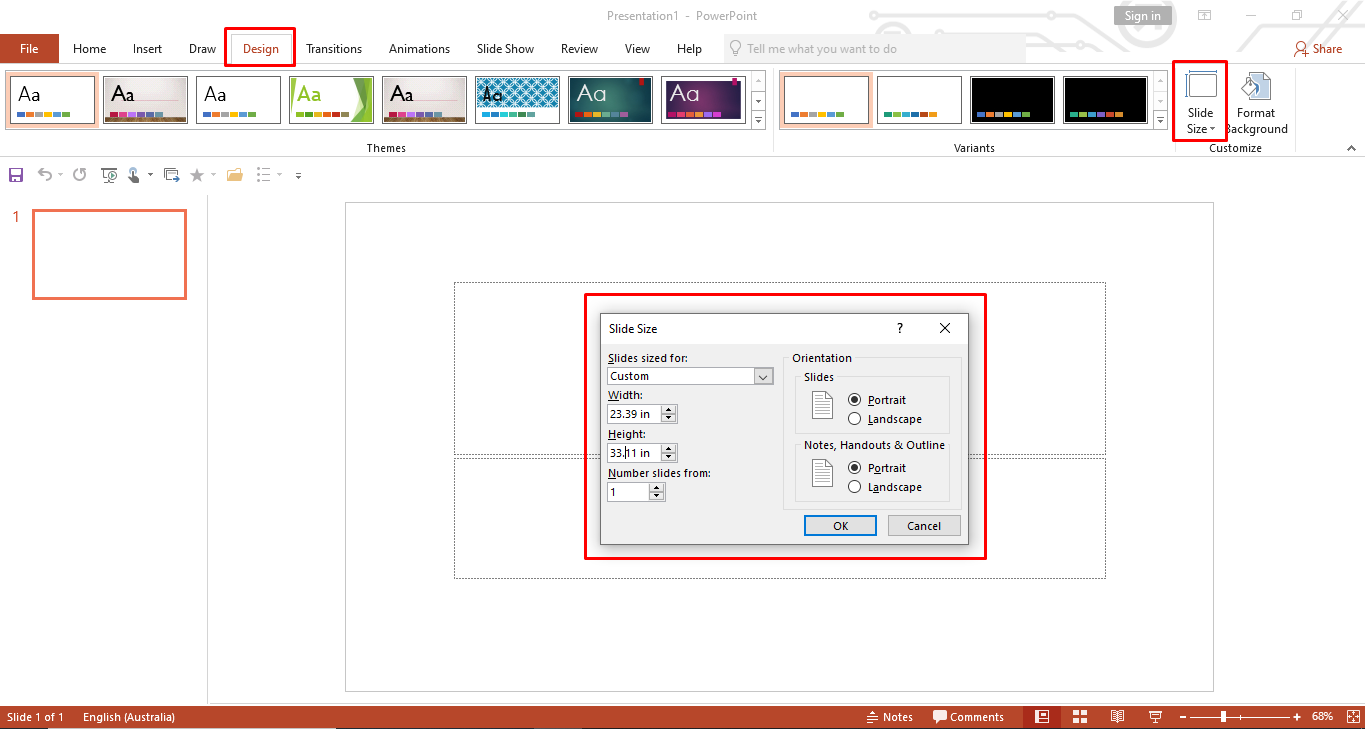Select Portrait for Notes, Handouts & Outline
The width and height of the screenshot is (1365, 729).
coord(855,468)
